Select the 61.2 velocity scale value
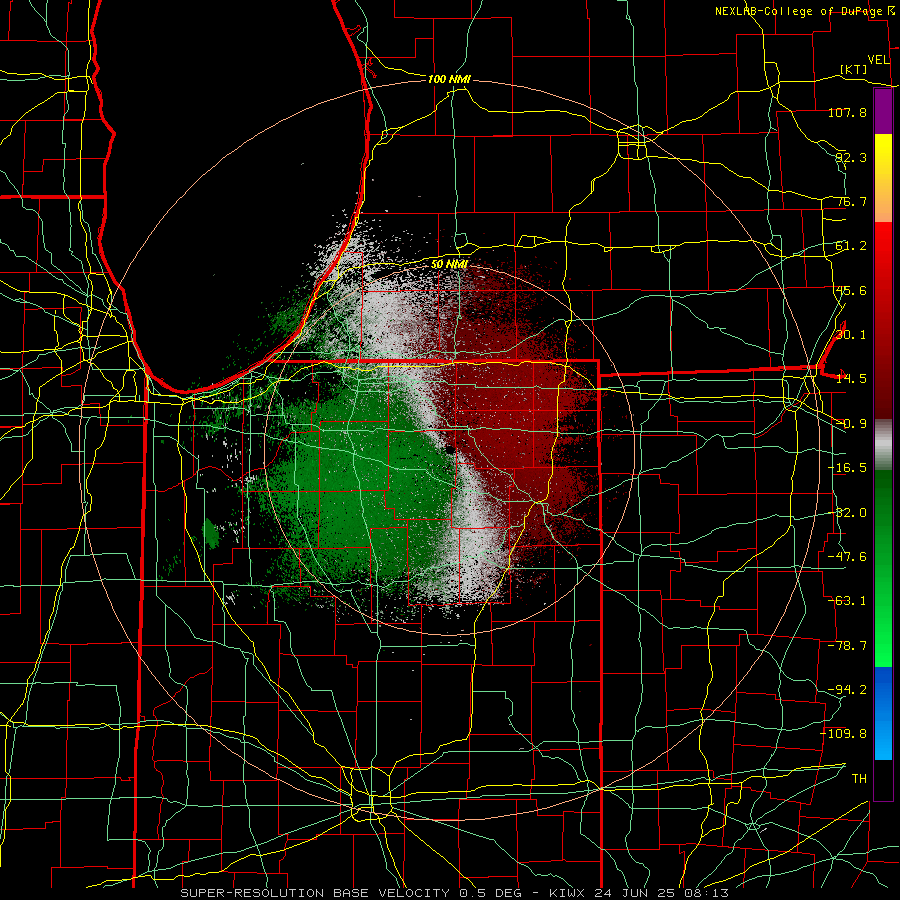Screen dimensions: 900x900 (x=851, y=246)
